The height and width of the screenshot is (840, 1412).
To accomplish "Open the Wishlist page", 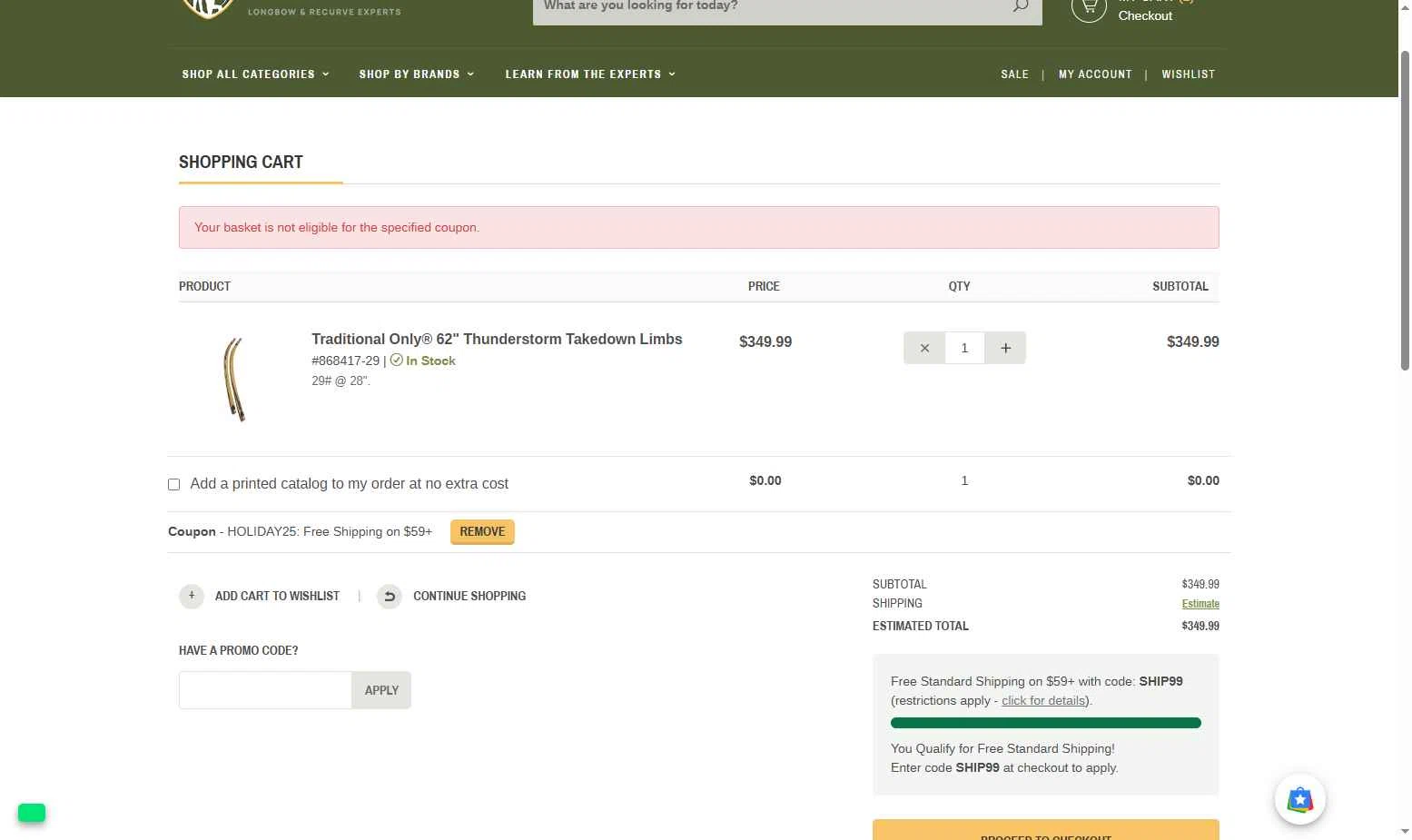I will (1188, 74).
